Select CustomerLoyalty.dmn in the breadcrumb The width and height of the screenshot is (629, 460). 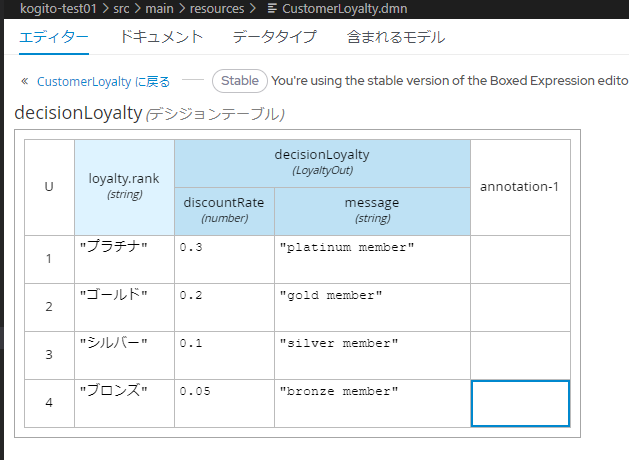tap(345, 8)
